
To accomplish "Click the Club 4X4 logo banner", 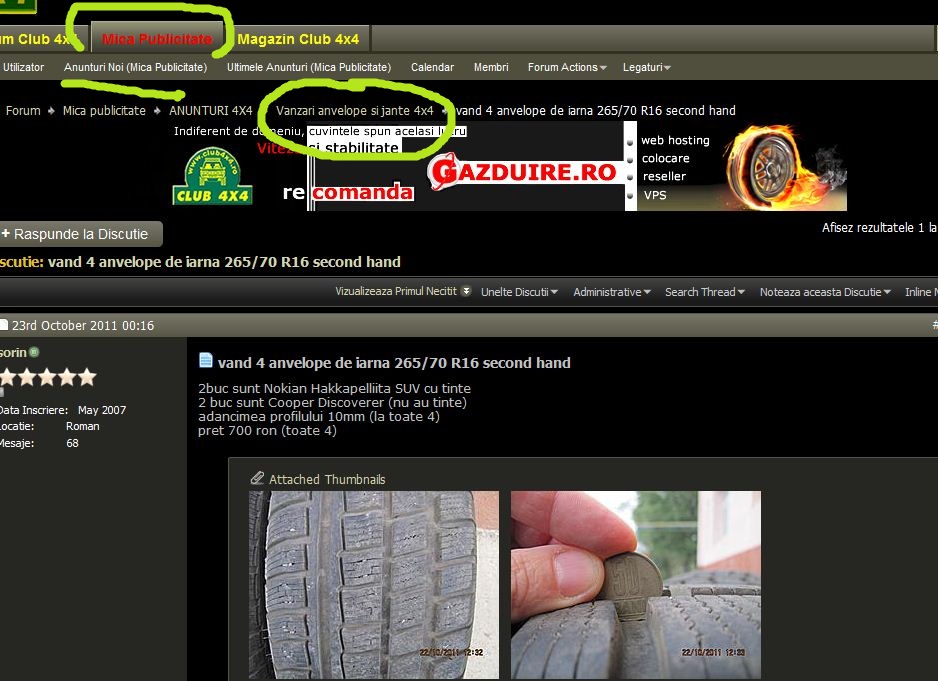I will click(212, 177).
